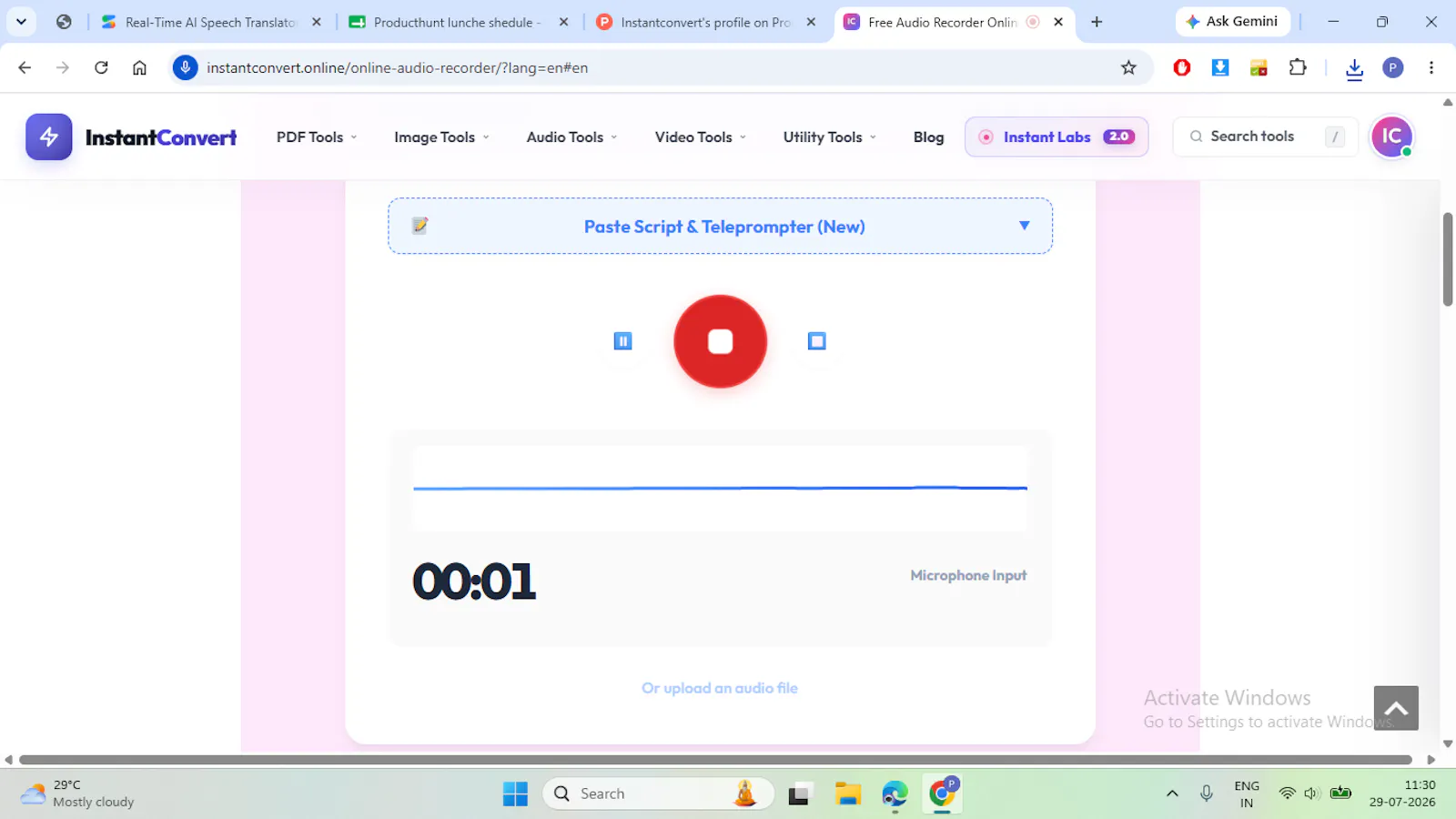Viewport: 1456px width, 819px height.
Task: Open the IC profile avatar menu
Action: click(1392, 136)
